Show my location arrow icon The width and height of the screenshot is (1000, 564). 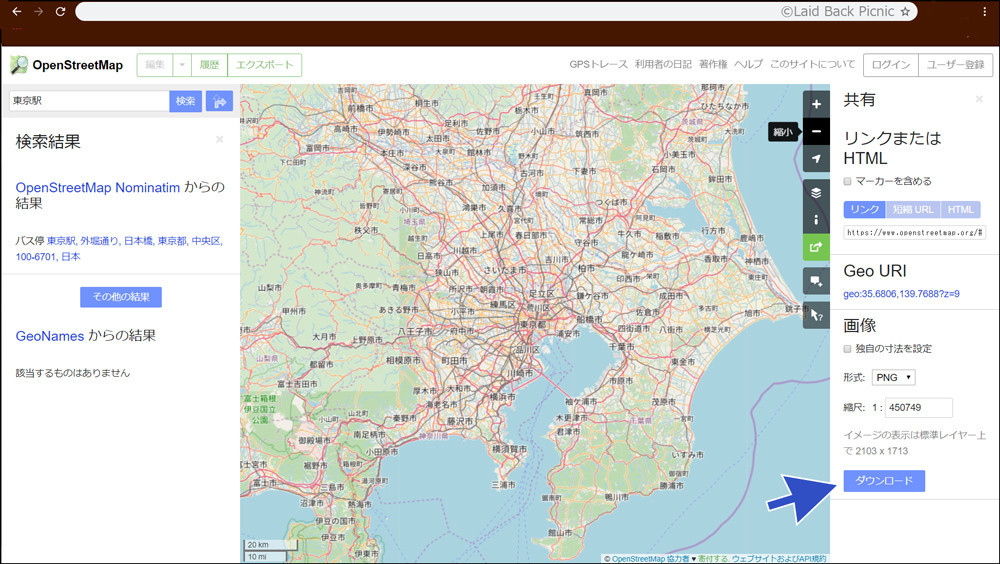[816, 159]
